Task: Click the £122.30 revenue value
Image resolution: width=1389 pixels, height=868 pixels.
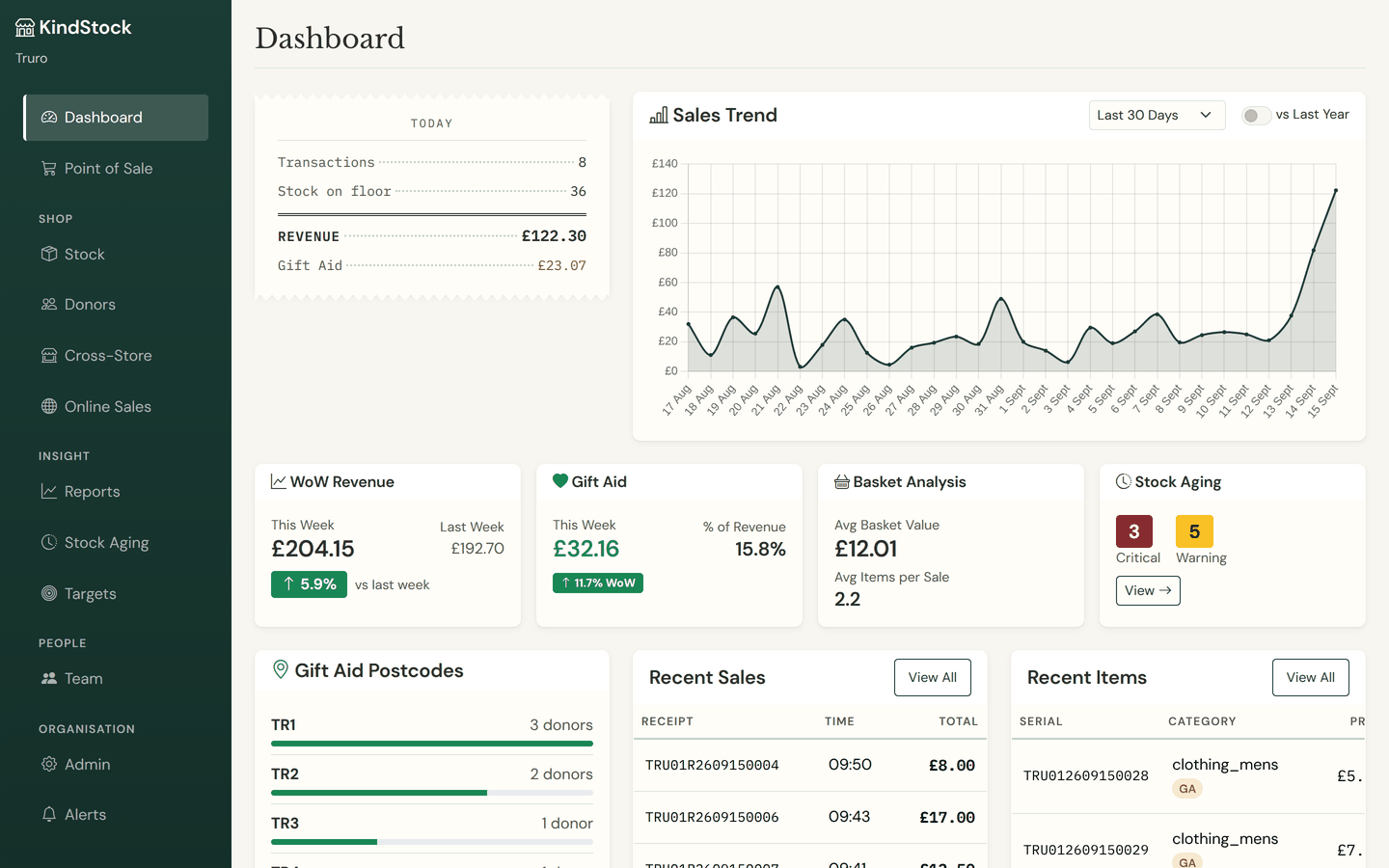Action: click(554, 236)
